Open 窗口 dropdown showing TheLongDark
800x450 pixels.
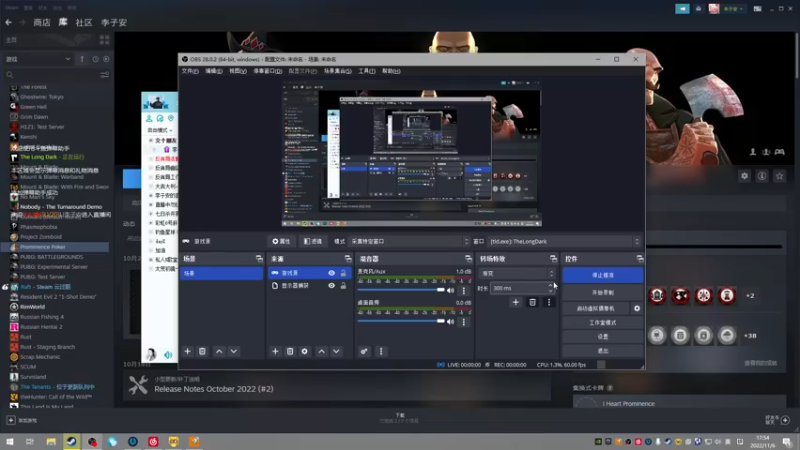(564, 241)
